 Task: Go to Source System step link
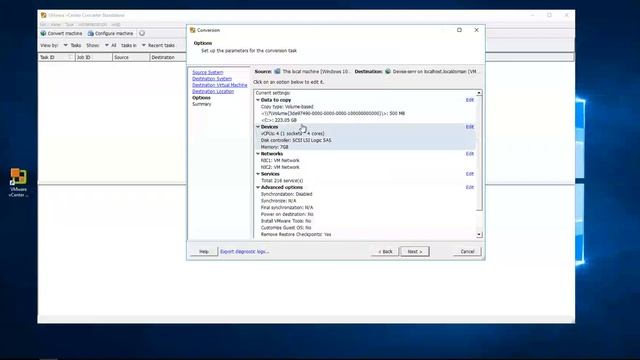[x=208, y=72]
